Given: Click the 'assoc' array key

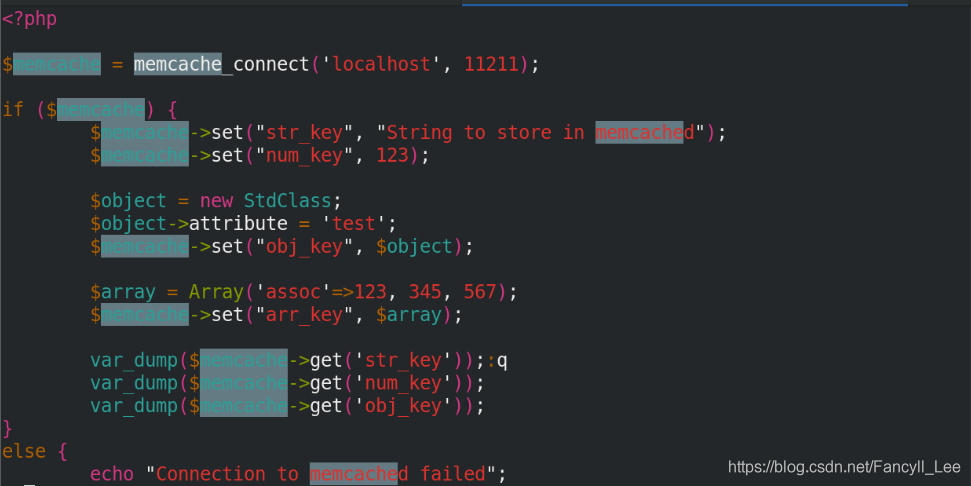Looking at the screenshot, I should pyautogui.click(x=293, y=292).
